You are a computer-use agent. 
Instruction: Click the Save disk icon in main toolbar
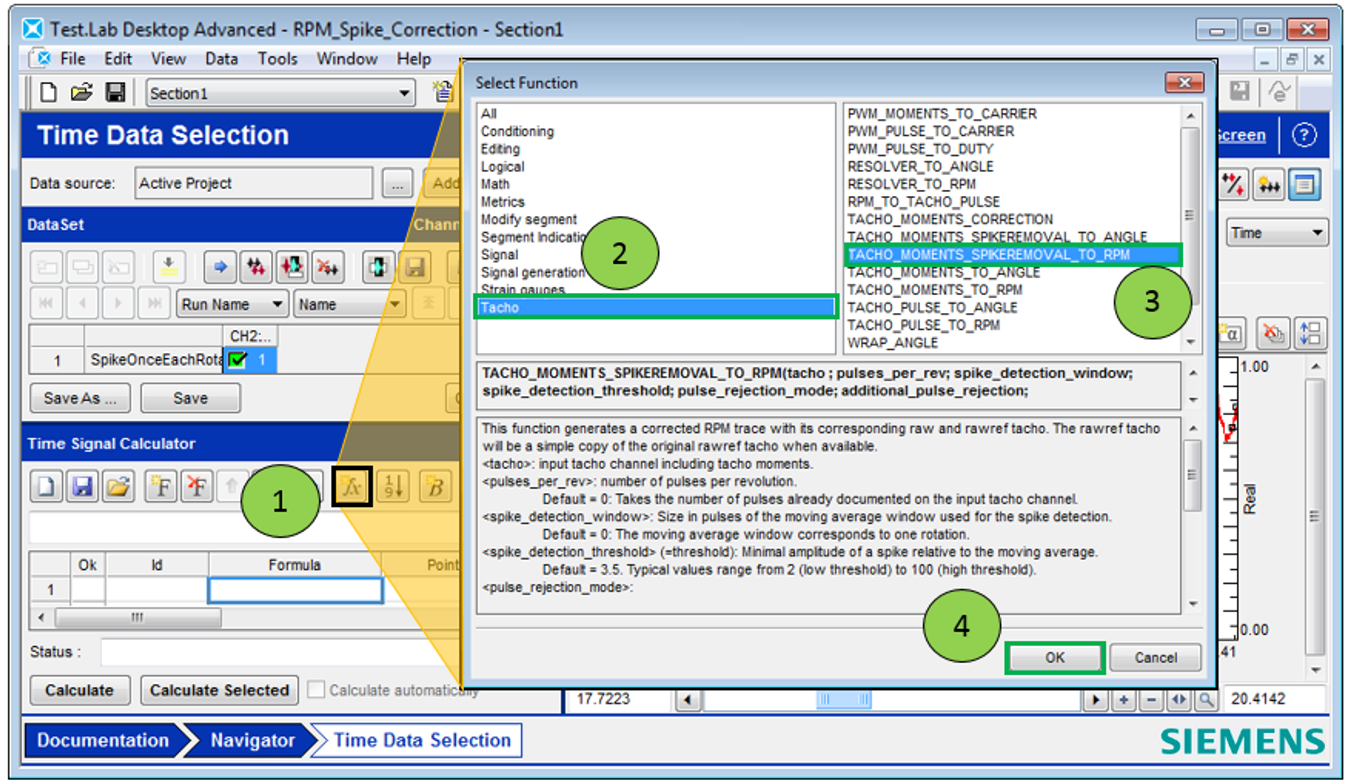coord(115,93)
